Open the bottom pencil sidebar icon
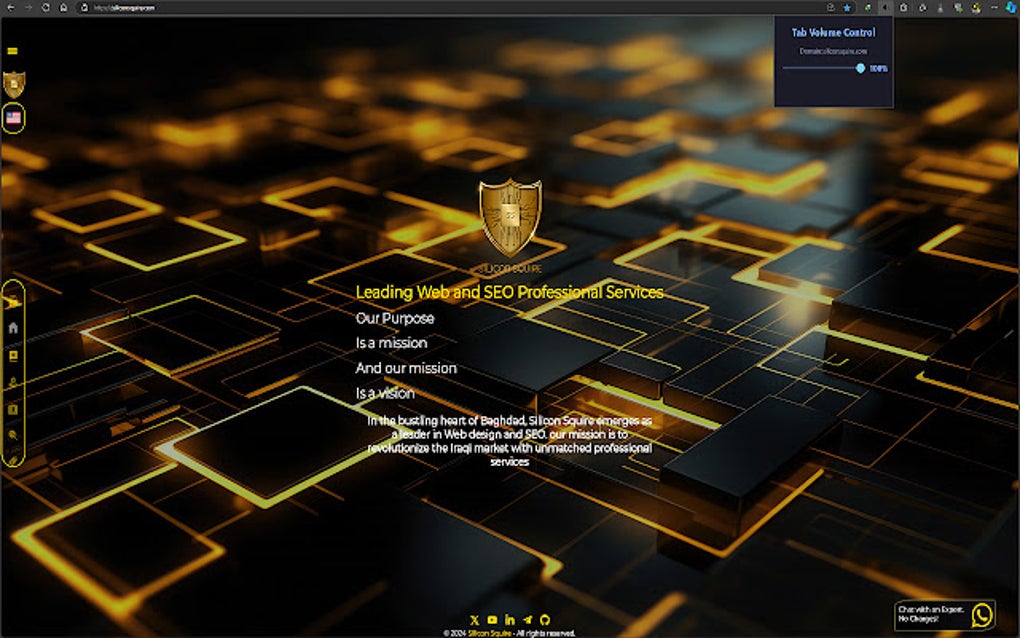1020x638 pixels. tap(13, 460)
